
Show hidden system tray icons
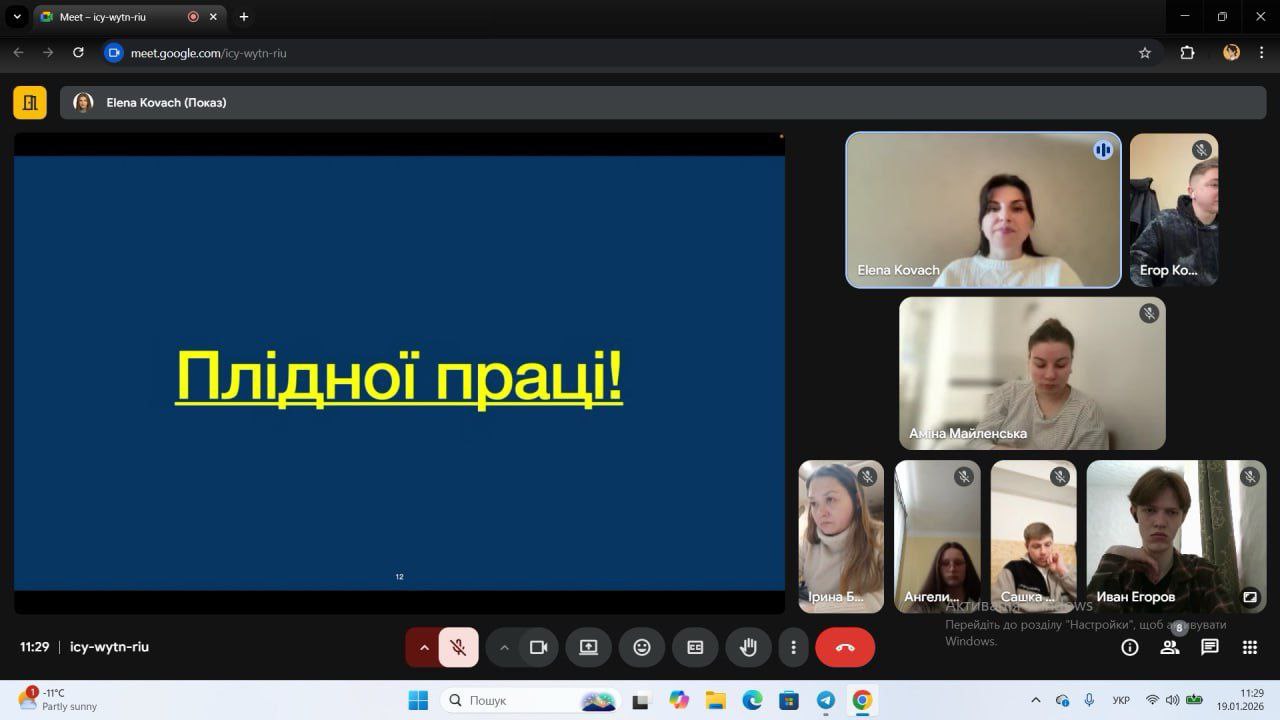coord(1035,700)
